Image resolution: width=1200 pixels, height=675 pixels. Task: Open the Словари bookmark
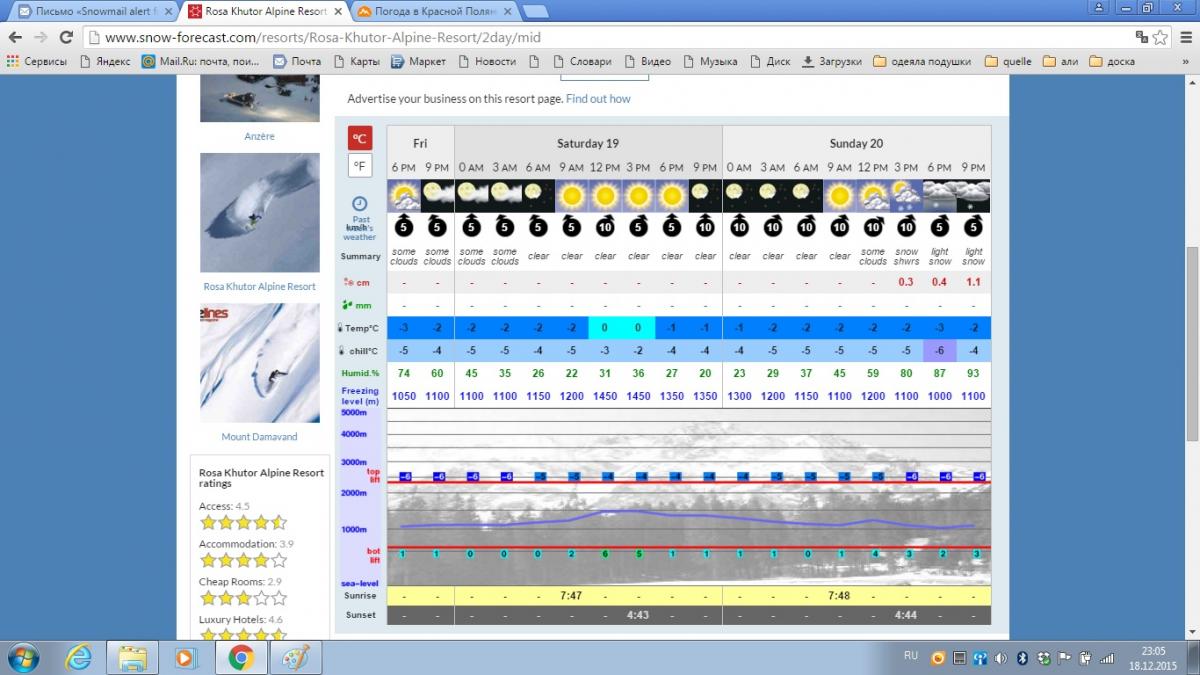[x=581, y=61]
